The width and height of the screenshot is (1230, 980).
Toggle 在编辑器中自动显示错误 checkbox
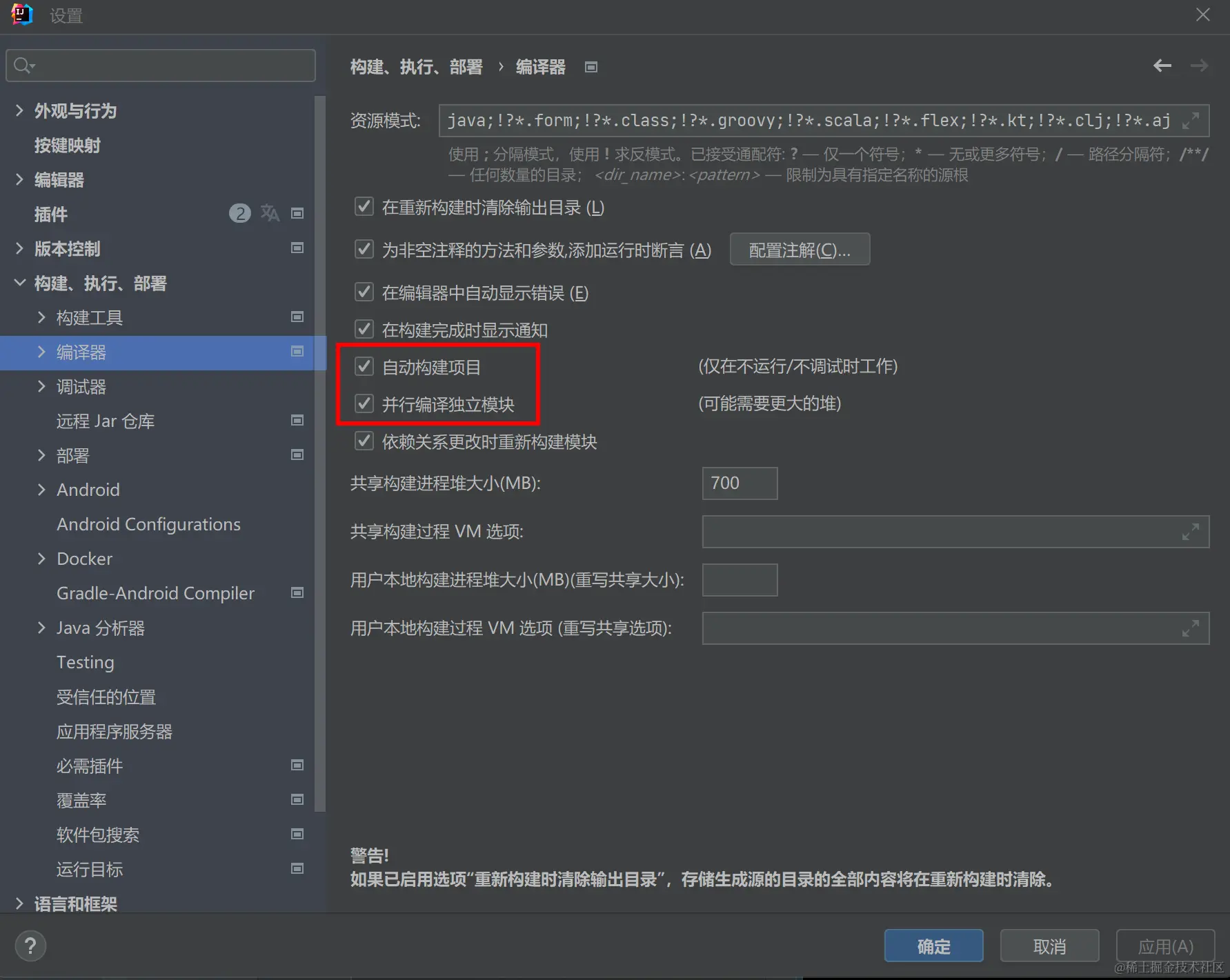[364, 292]
